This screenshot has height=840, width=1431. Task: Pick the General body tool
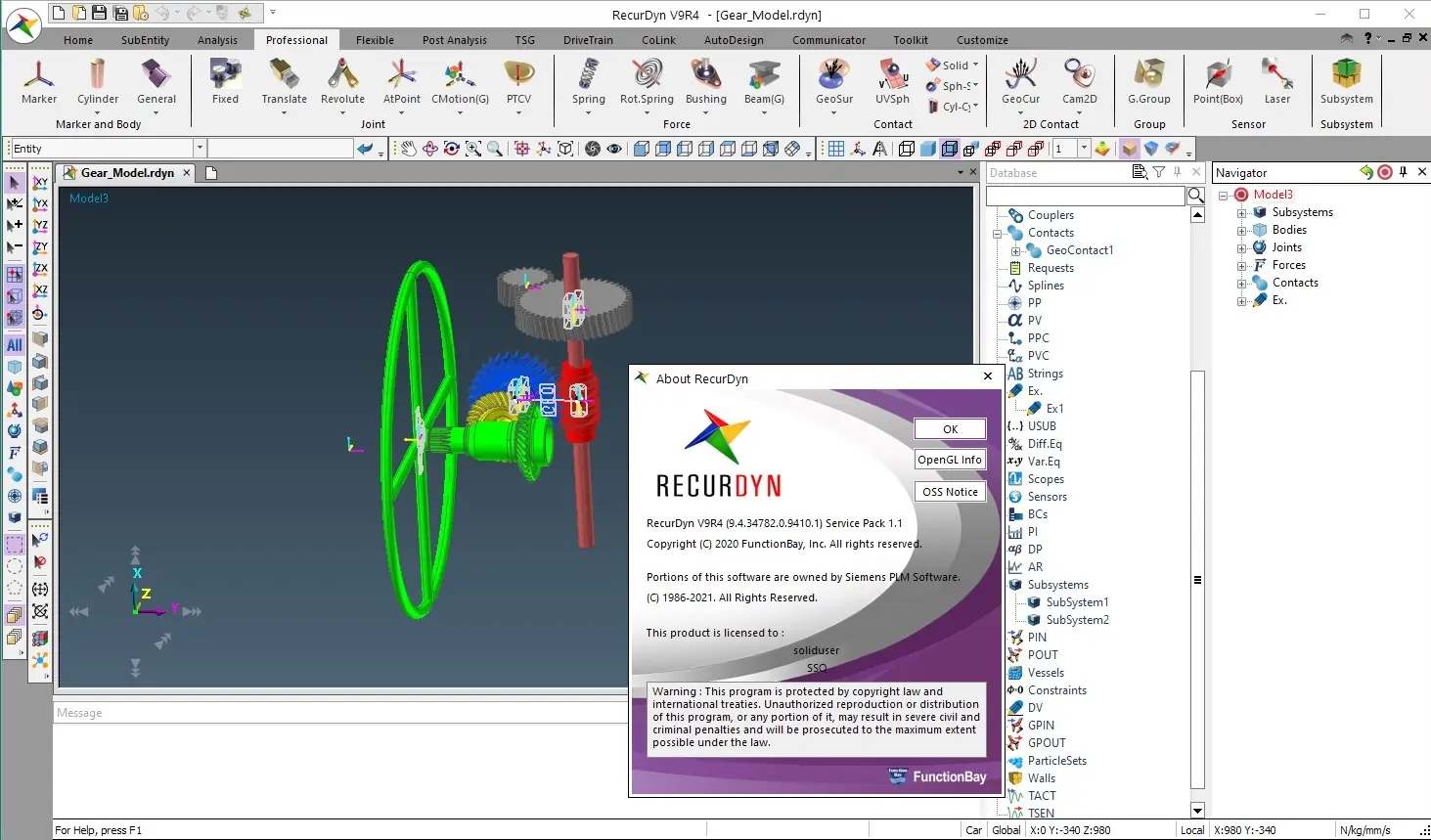pos(157,81)
